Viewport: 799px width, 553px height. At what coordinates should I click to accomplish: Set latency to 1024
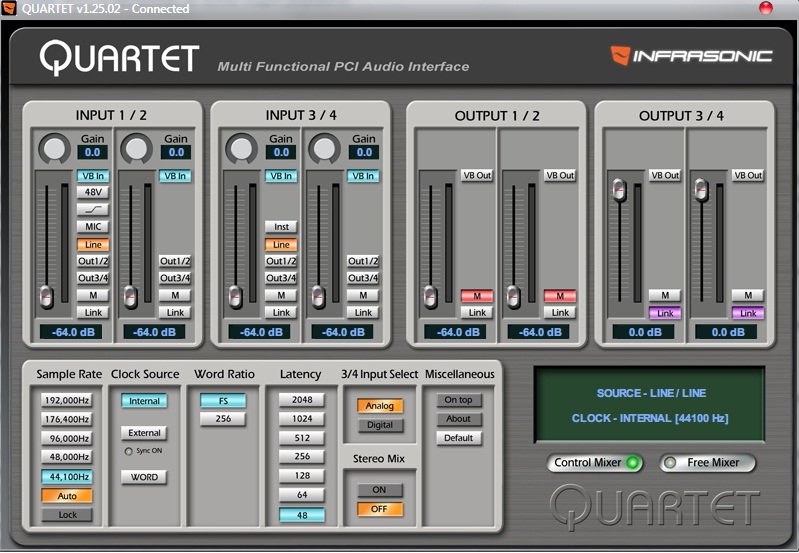302,418
